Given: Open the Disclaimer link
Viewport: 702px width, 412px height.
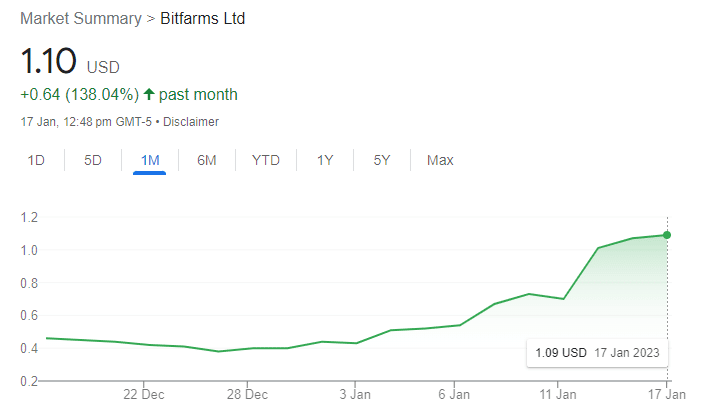Looking at the screenshot, I should [x=193, y=122].
